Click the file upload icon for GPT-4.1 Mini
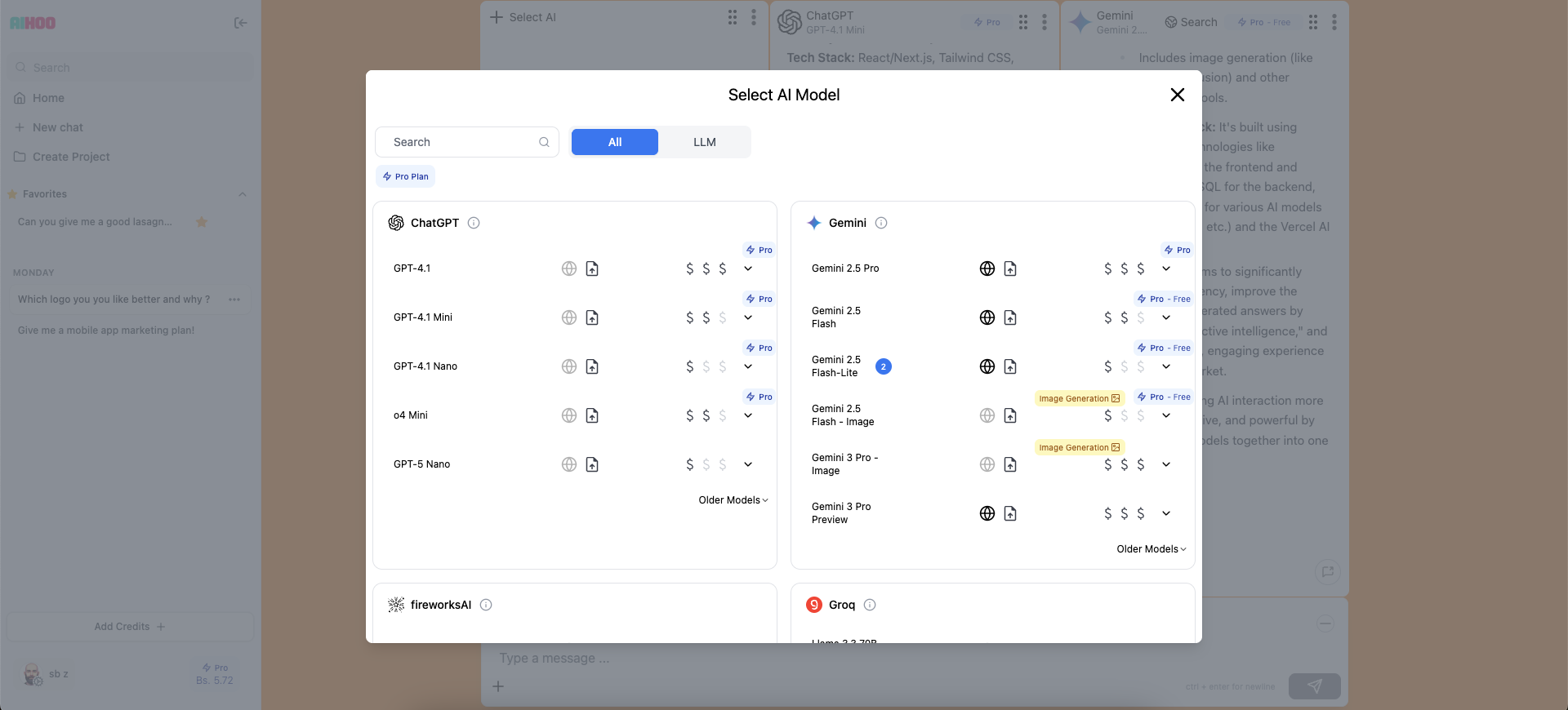The width and height of the screenshot is (1568, 710). tap(592, 317)
